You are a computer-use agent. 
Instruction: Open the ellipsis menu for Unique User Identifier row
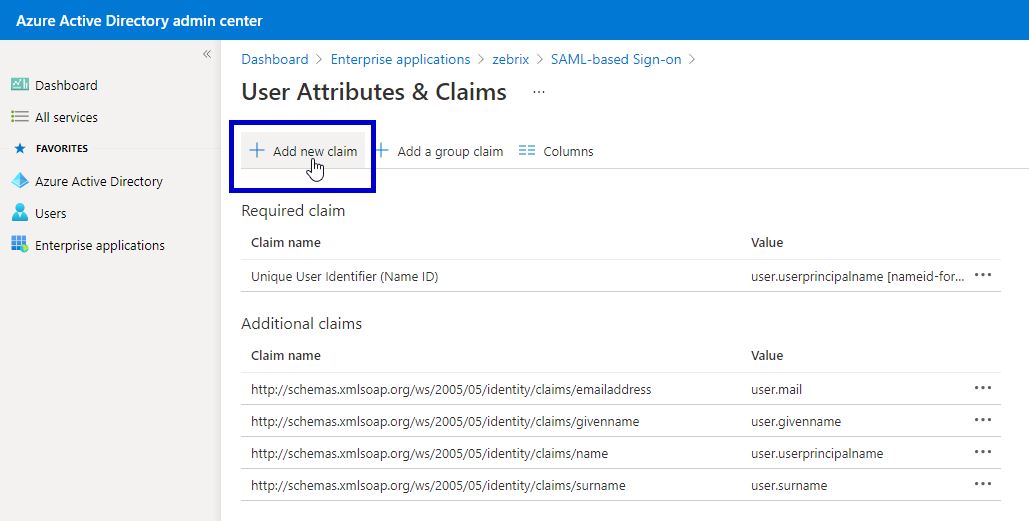pos(982,275)
